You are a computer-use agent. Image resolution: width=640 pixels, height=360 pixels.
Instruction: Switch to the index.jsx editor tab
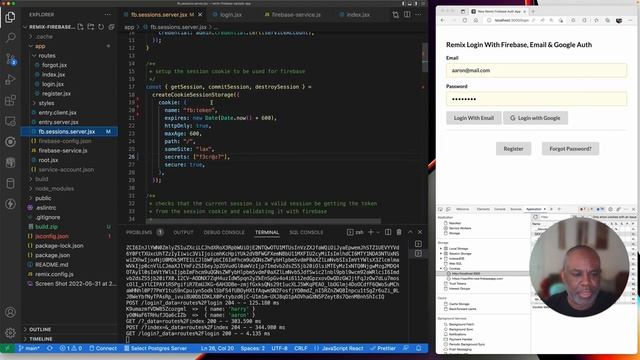358,15
